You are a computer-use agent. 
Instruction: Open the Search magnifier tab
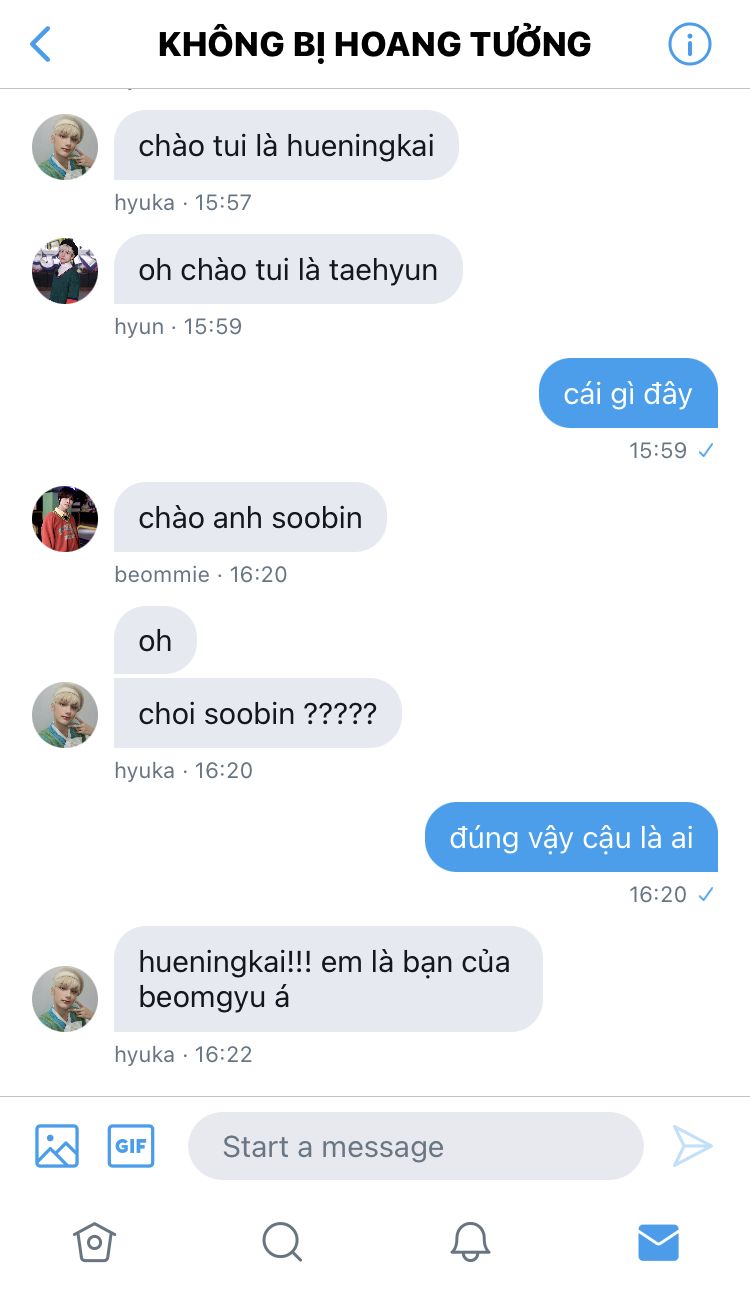pos(282,1242)
